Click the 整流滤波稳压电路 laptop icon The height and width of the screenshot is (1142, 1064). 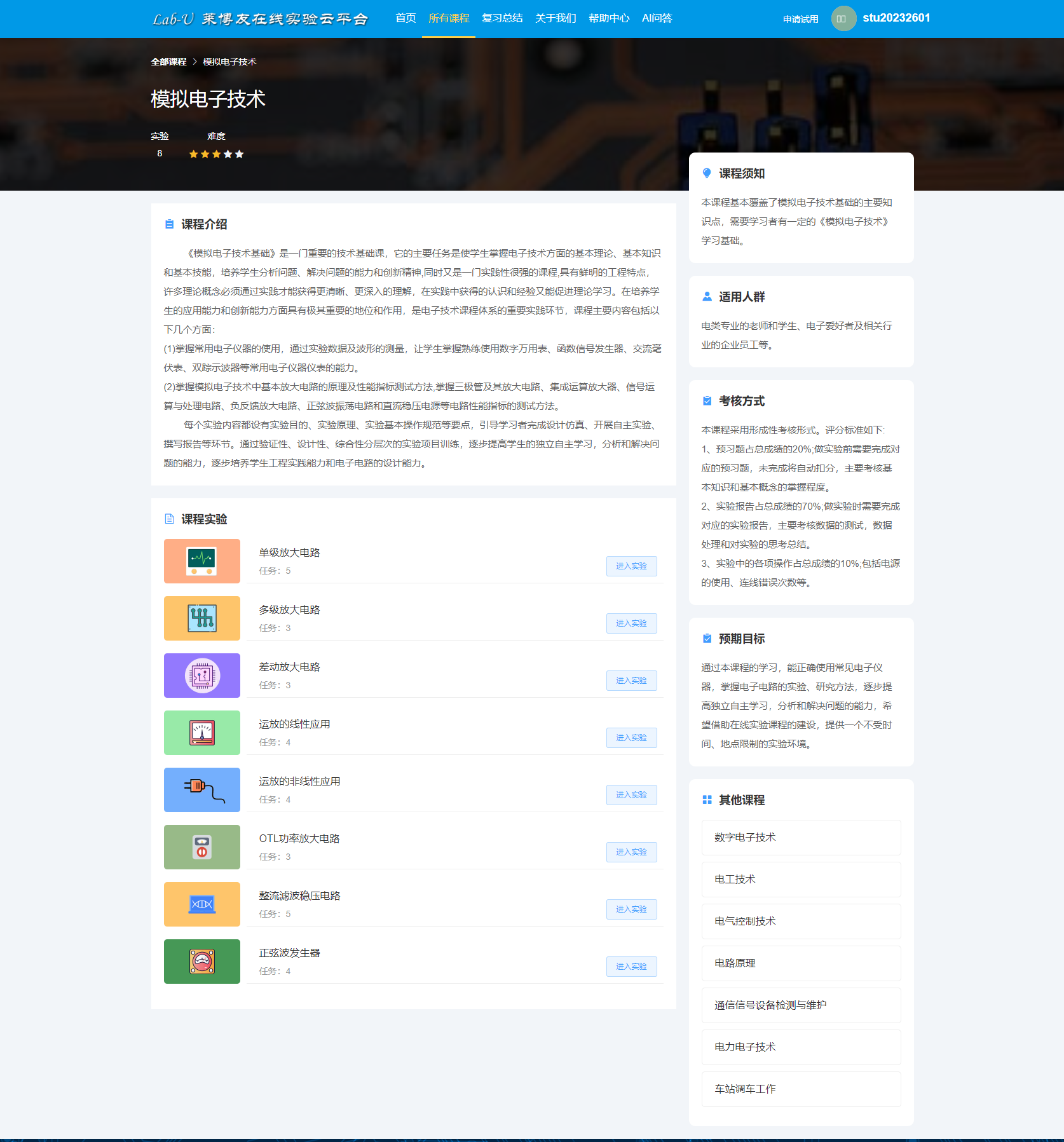pyautogui.click(x=201, y=904)
